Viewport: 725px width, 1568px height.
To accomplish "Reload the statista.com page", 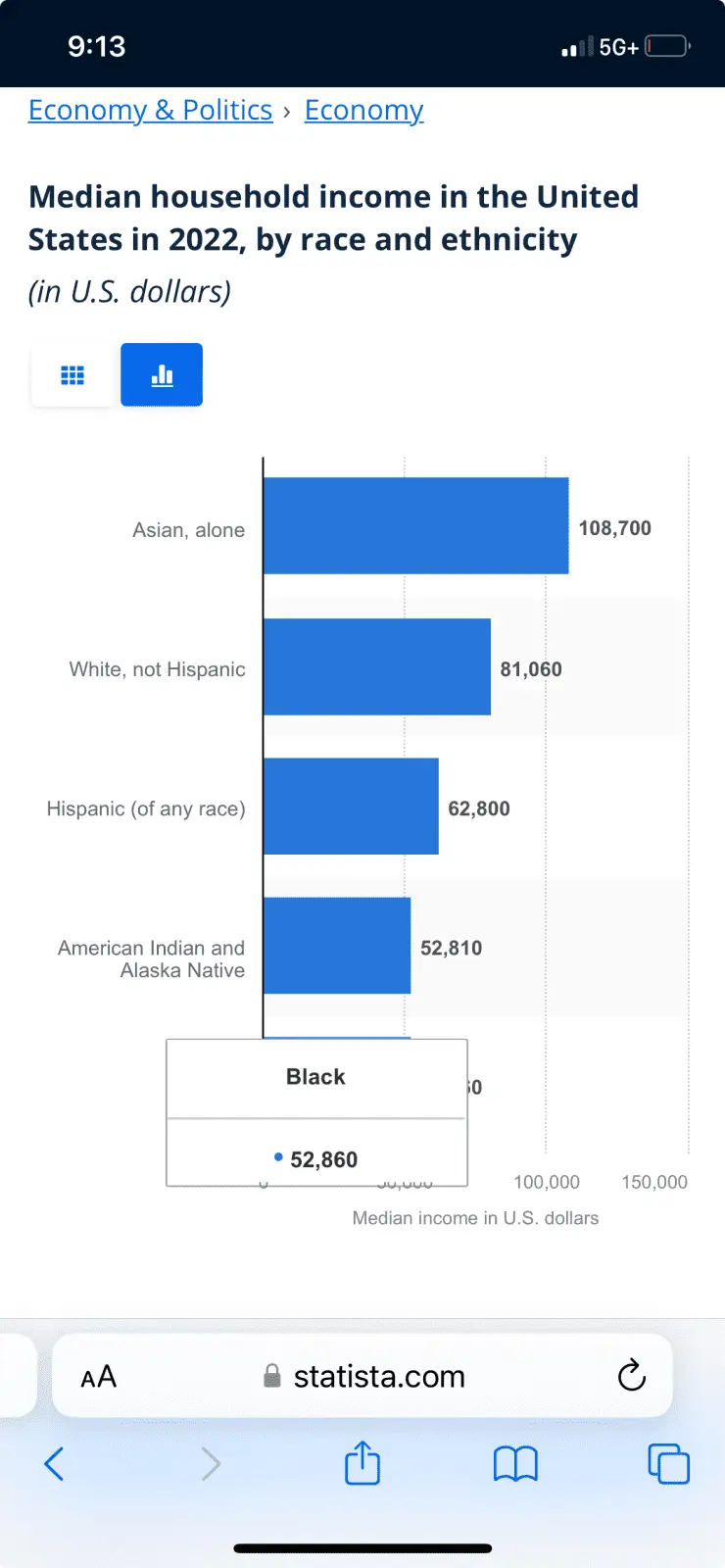I will click(x=632, y=1376).
